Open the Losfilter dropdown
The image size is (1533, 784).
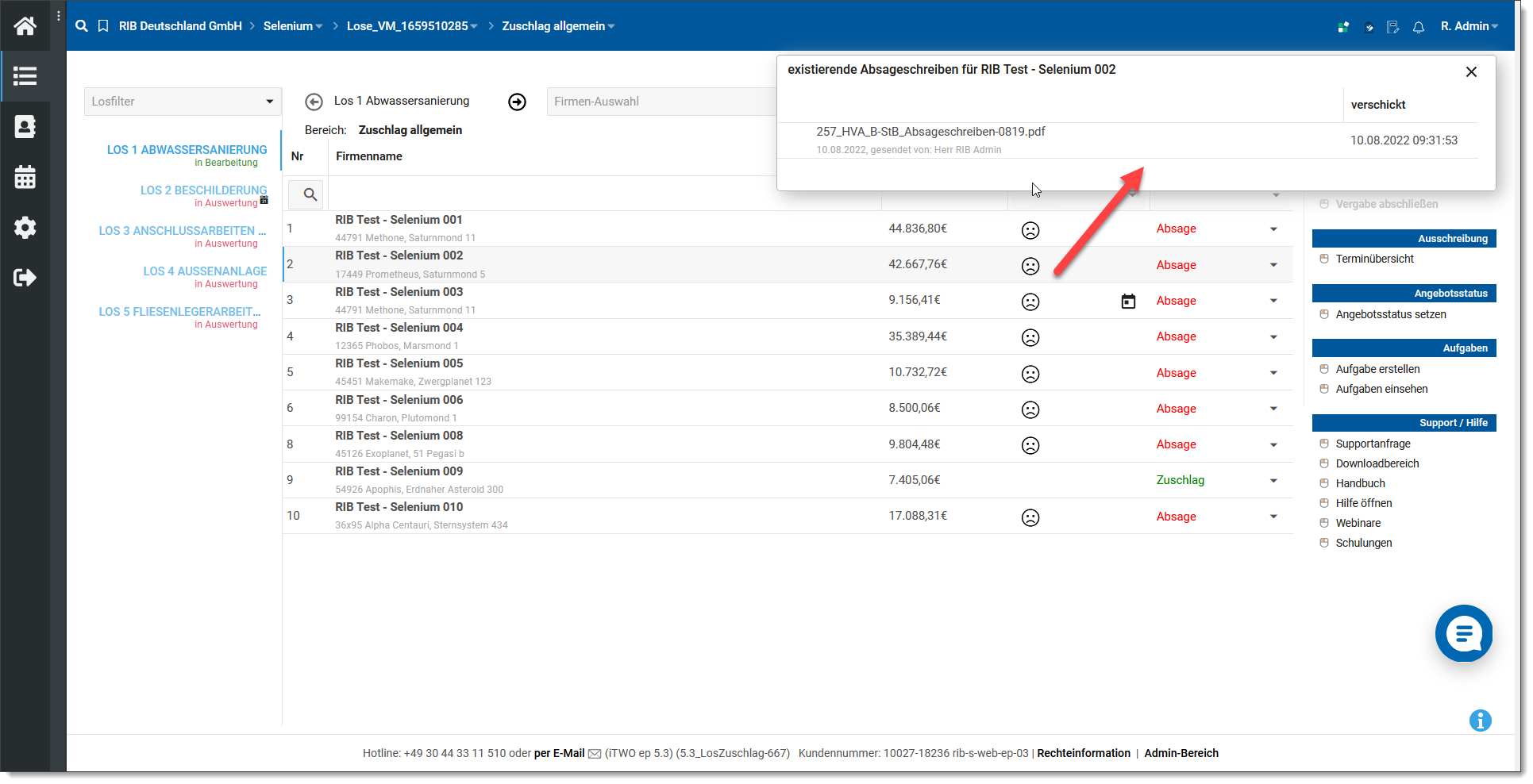[x=183, y=102]
